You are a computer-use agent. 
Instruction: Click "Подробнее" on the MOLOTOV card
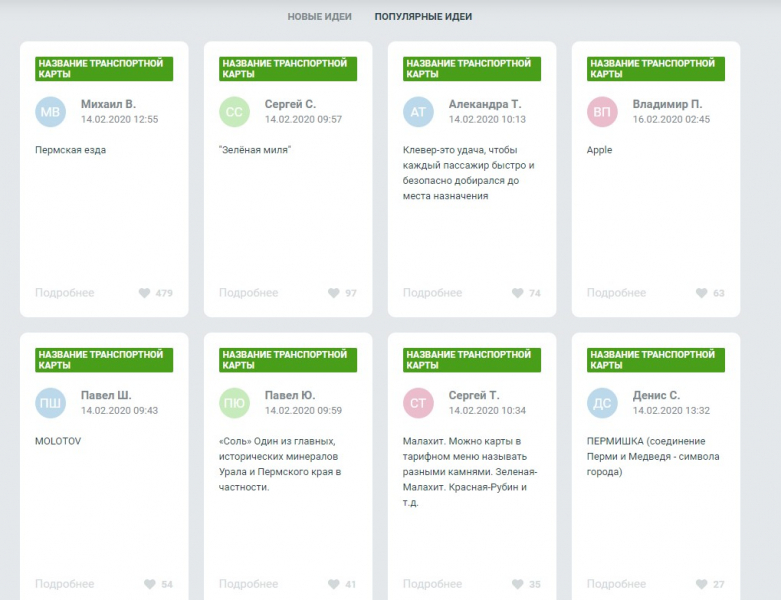[x=65, y=584]
